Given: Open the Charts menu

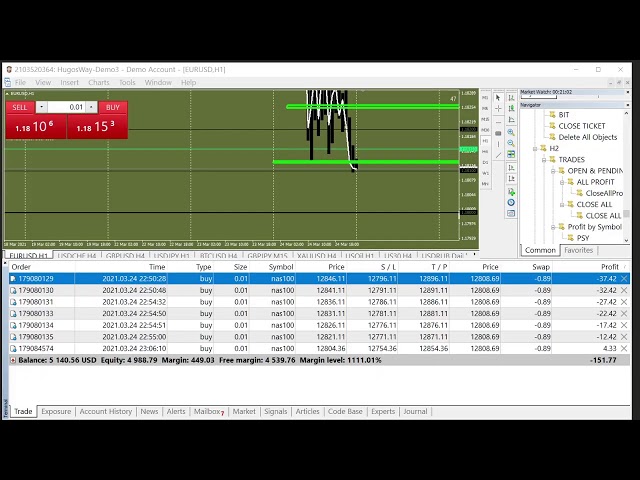Looking at the screenshot, I should [x=99, y=82].
